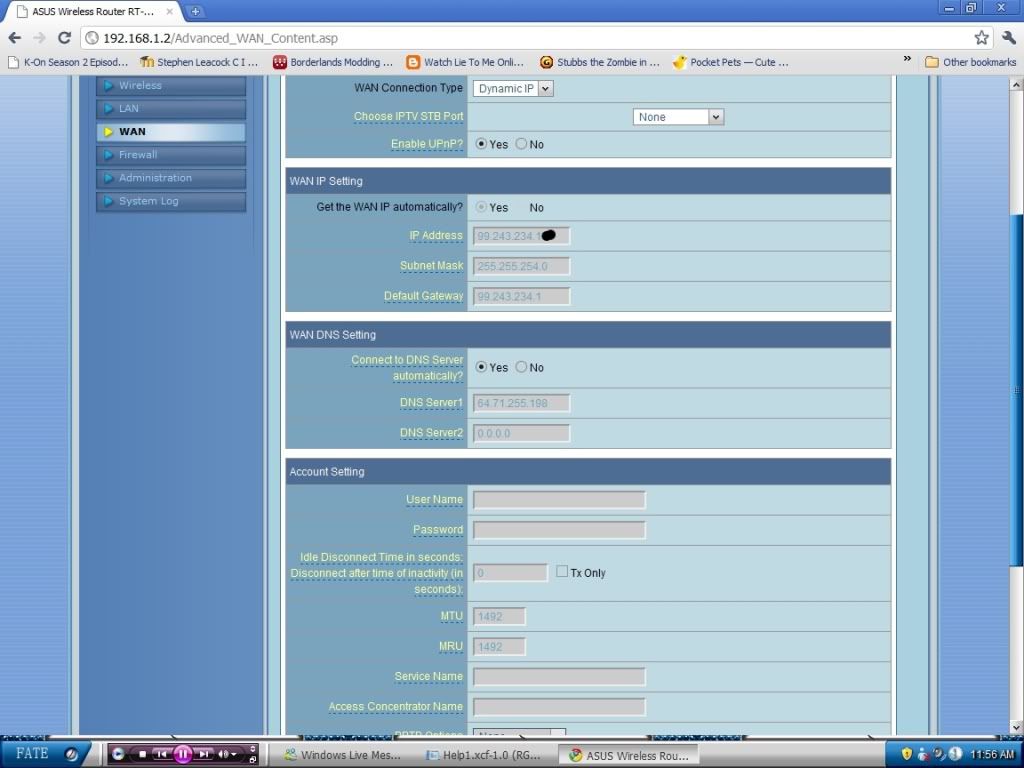Expand the Choose IPTV STB Port dropdown

point(678,117)
